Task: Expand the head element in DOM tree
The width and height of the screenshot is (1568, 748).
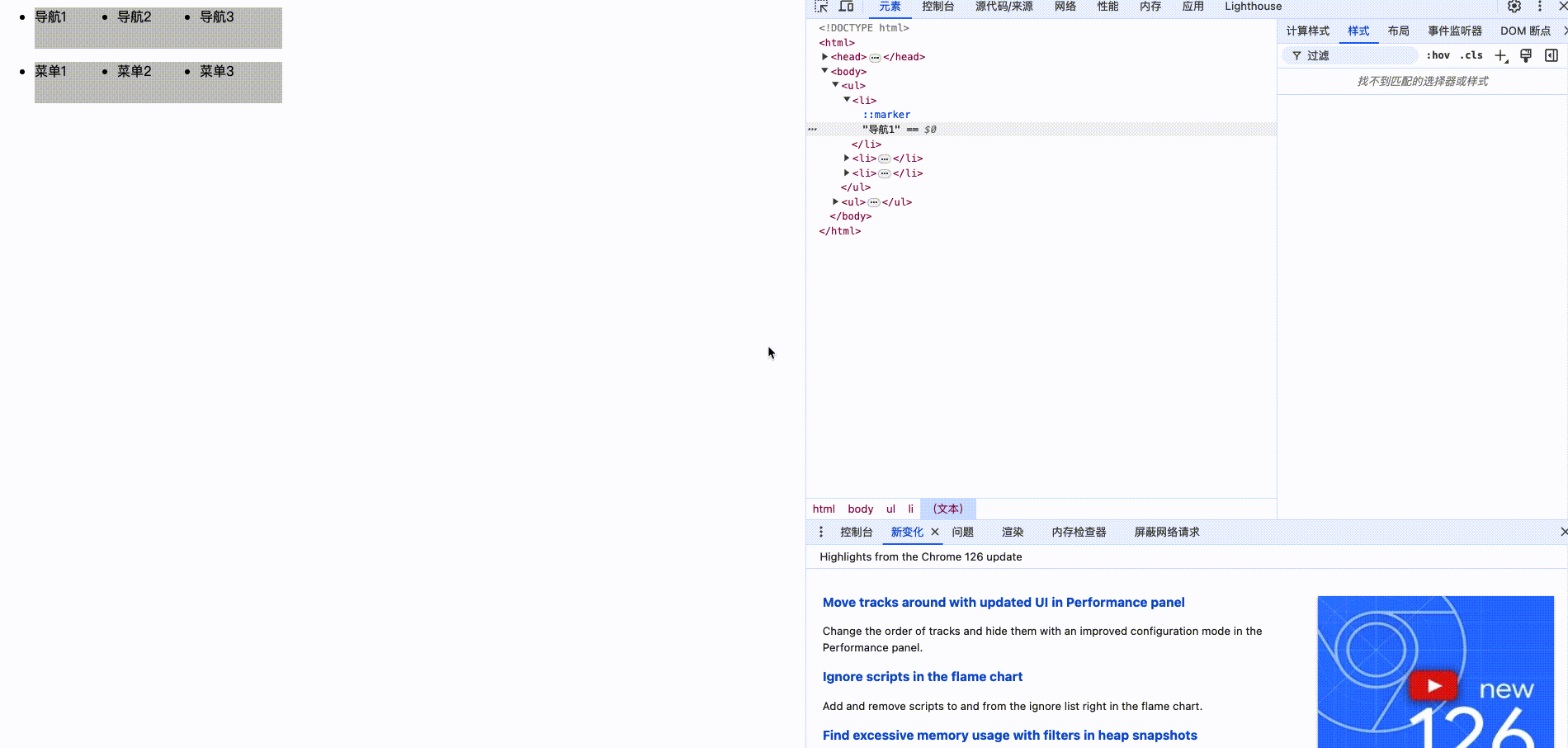Action: point(824,56)
